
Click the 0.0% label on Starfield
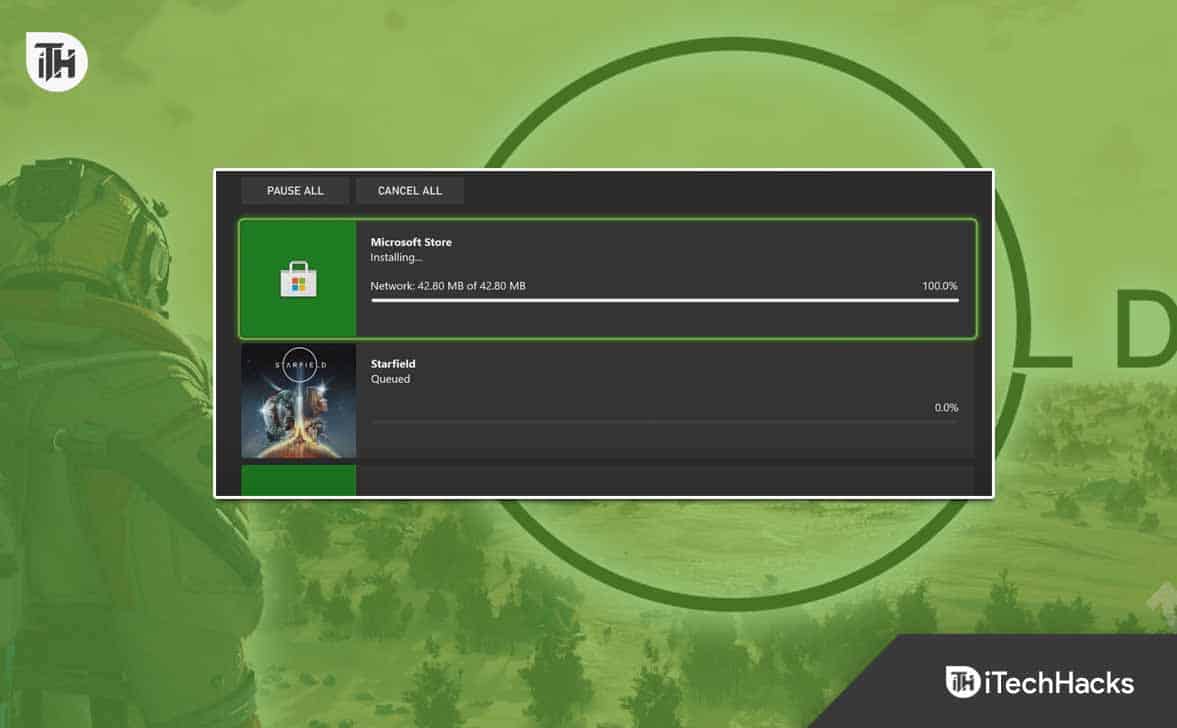coord(944,407)
